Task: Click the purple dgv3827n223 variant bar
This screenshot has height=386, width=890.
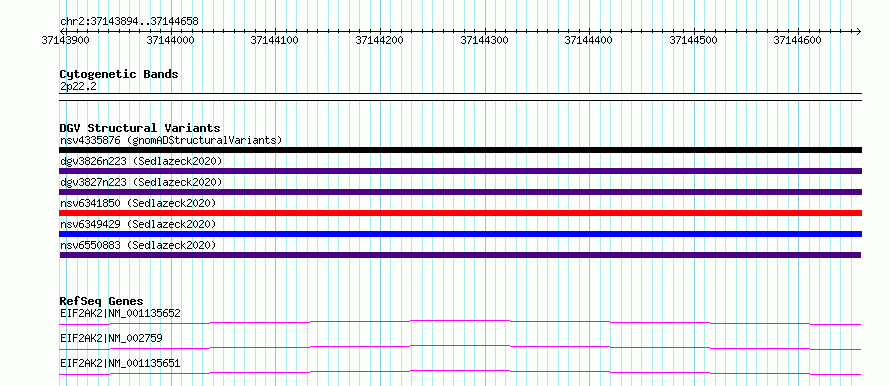Action: pos(460,192)
